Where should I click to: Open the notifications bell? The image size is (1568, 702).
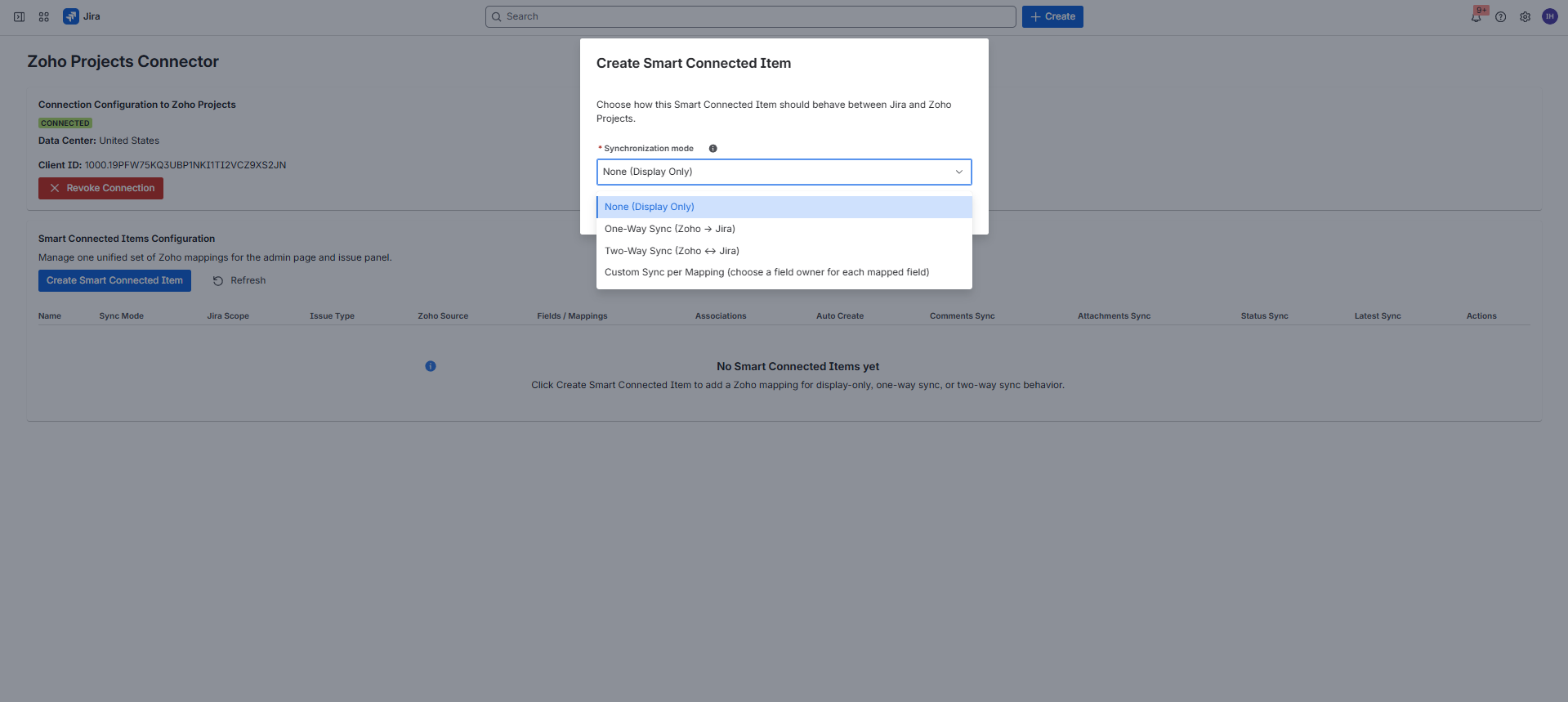pos(1476,16)
